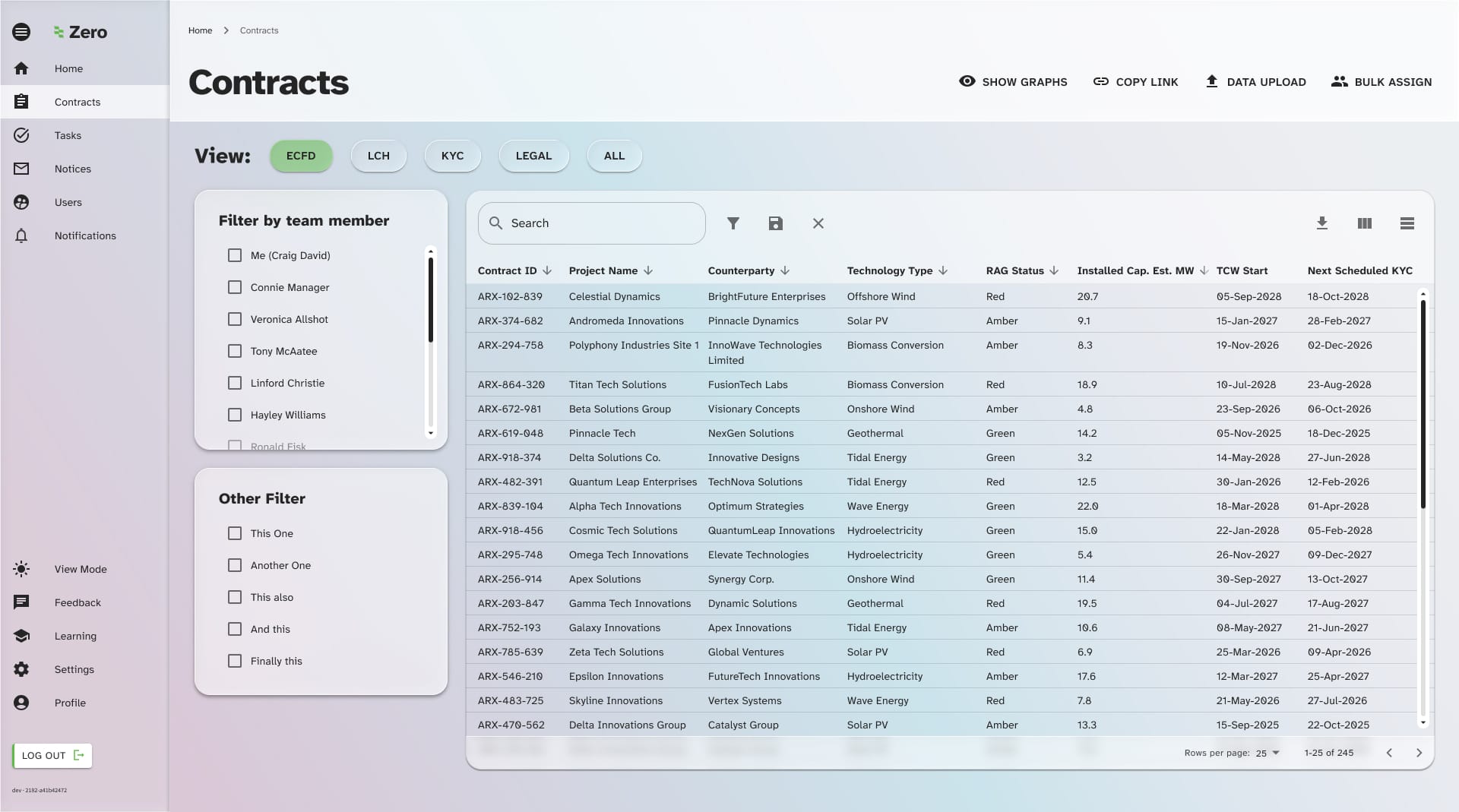Open the column chooser icon
This screenshot has width=1459, height=812.
pos(1364,223)
